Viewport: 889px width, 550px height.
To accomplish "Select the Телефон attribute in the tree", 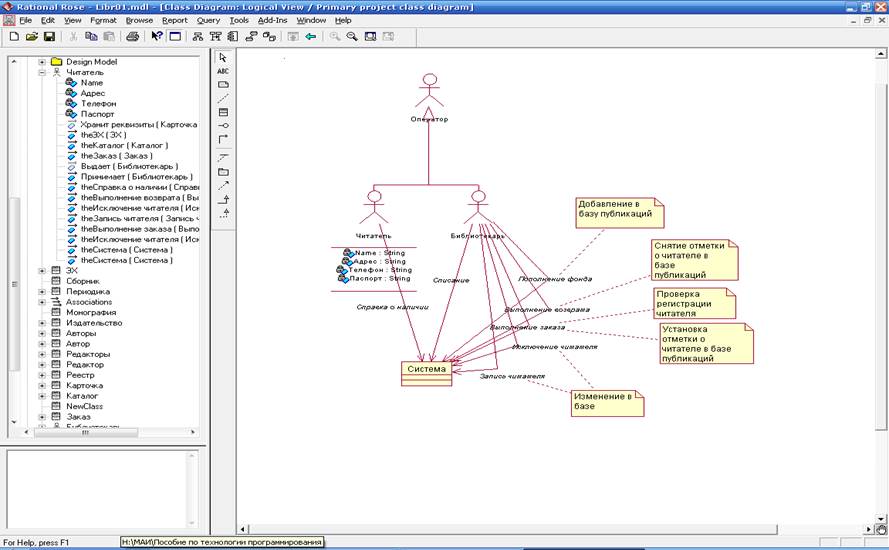I will (x=97, y=104).
